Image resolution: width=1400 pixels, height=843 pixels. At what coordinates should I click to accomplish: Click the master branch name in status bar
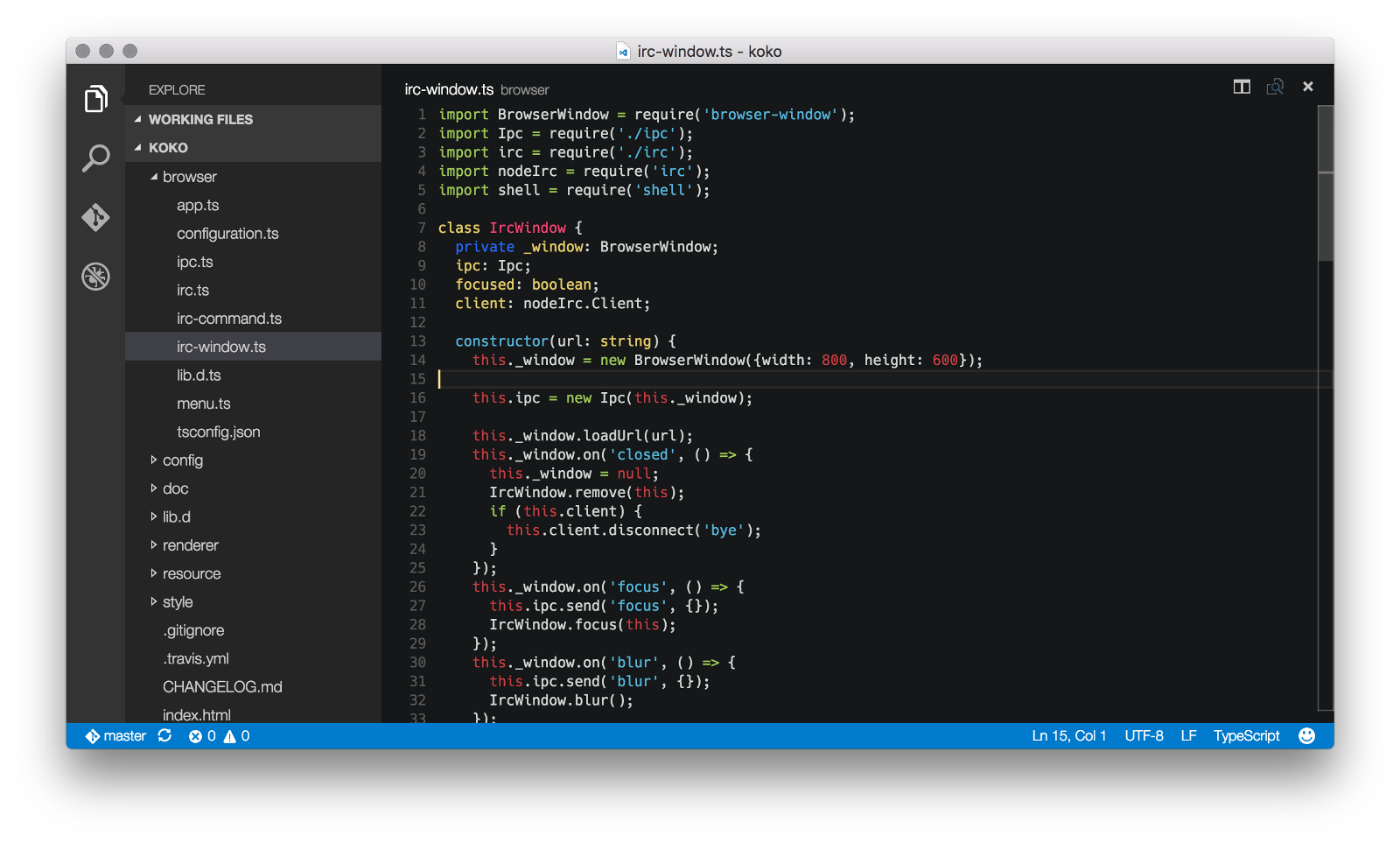click(x=124, y=736)
